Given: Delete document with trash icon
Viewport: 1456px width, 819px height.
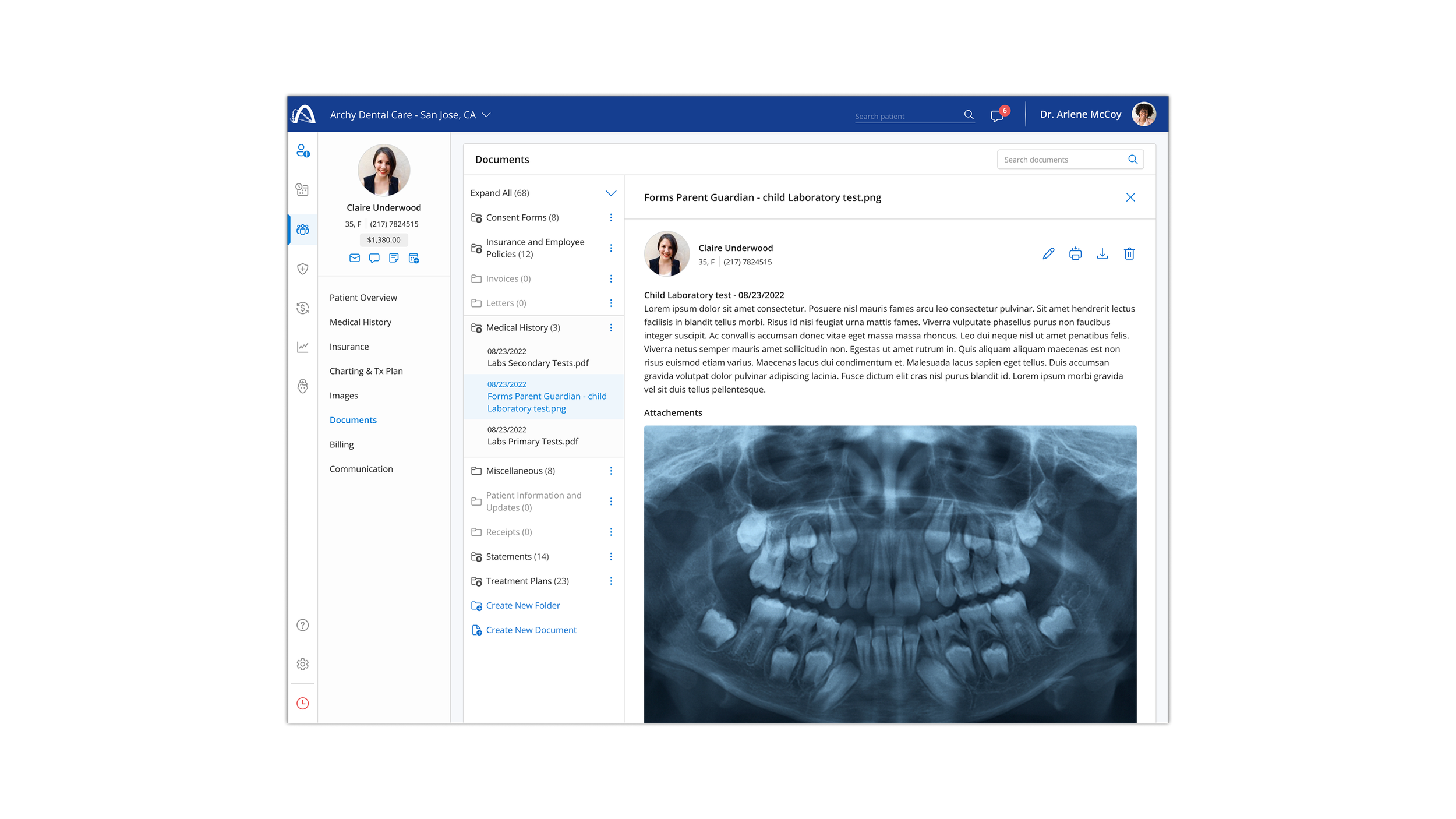Looking at the screenshot, I should [x=1129, y=253].
